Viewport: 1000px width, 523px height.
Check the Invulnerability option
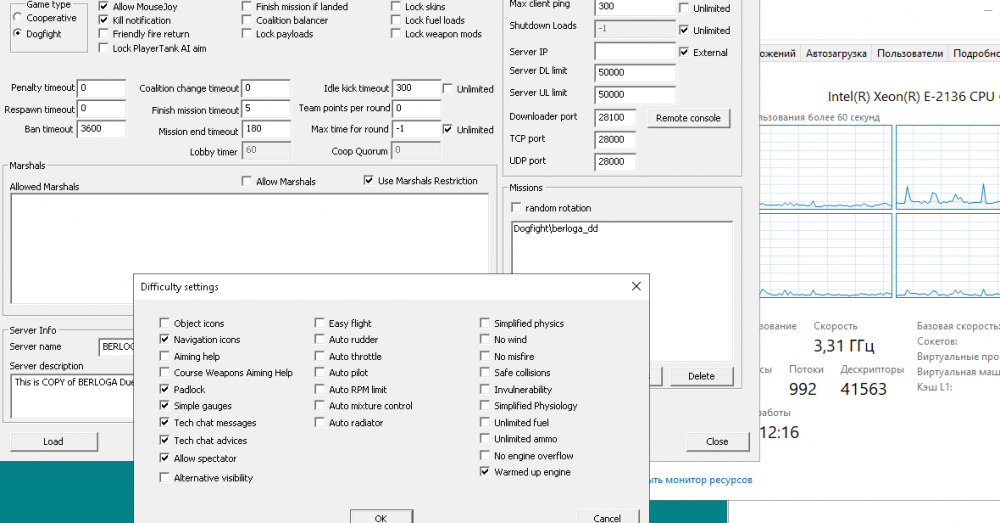pos(485,389)
